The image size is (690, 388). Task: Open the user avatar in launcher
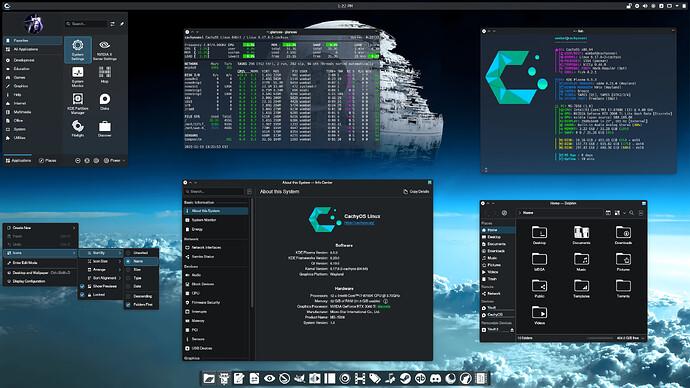(x=33, y=23)
